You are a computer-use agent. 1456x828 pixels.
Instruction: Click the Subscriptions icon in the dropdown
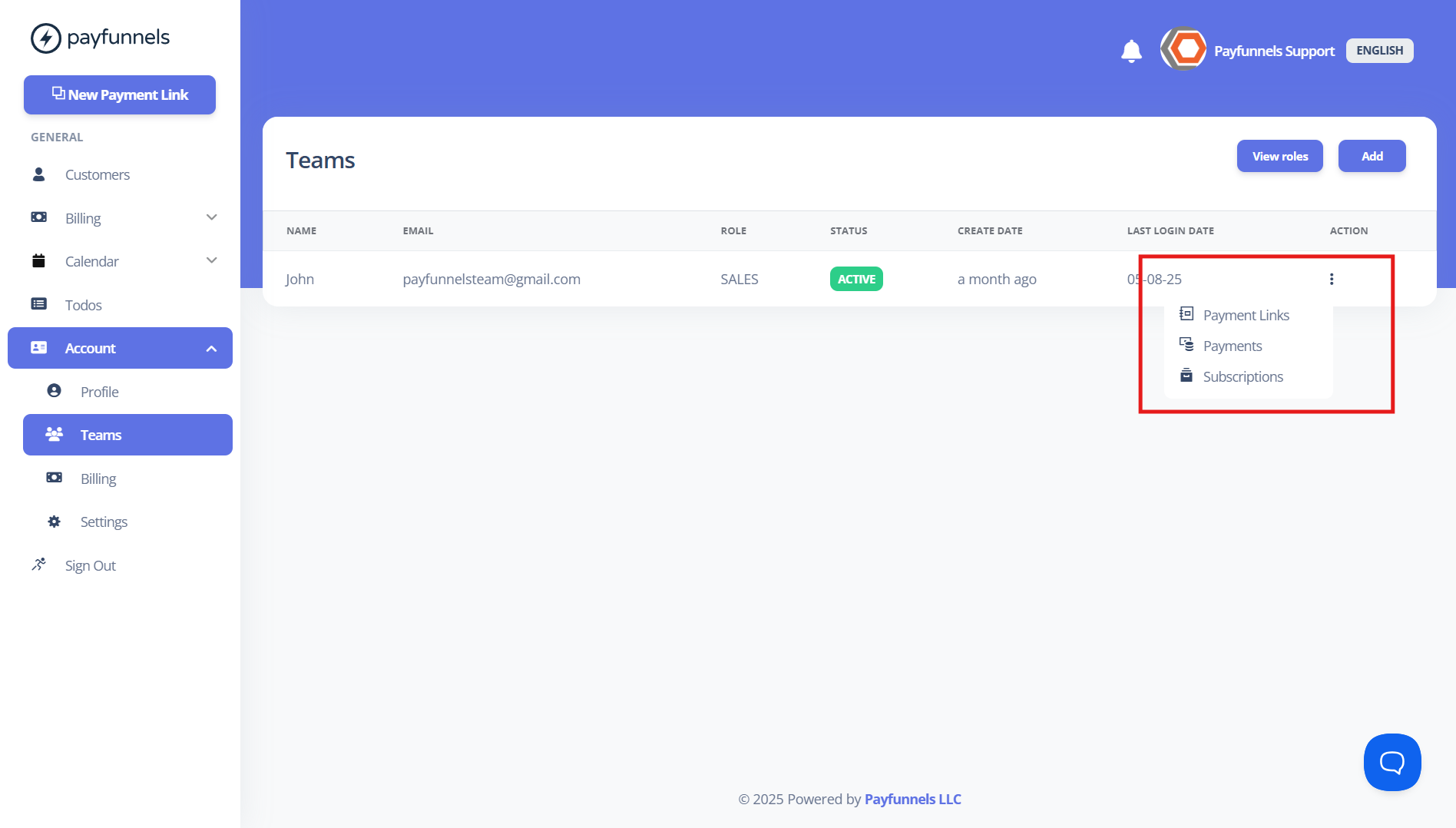[x=1186, y=375]
